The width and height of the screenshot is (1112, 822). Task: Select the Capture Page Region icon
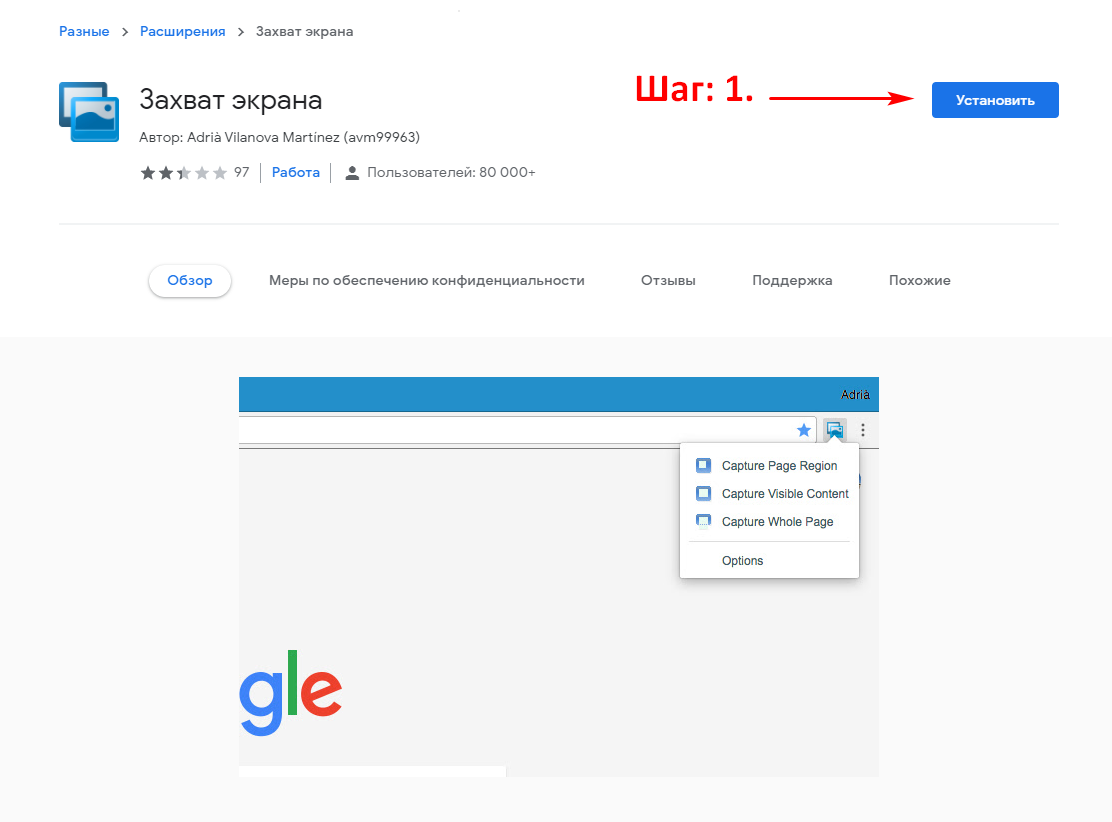[x=703, y=464]
